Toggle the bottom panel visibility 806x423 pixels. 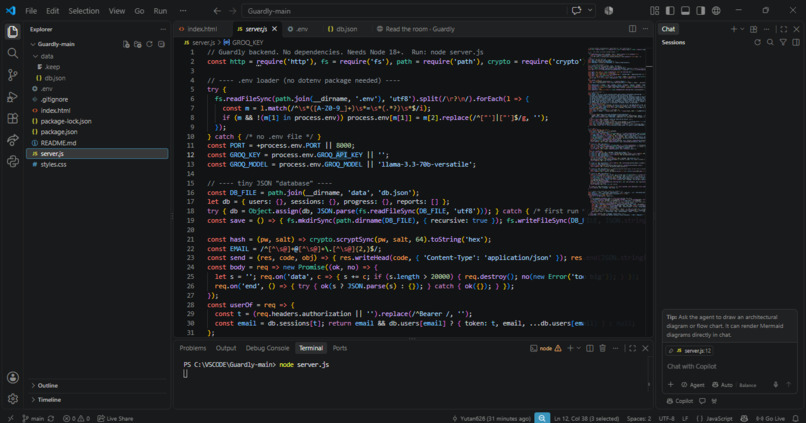(685, 10)
